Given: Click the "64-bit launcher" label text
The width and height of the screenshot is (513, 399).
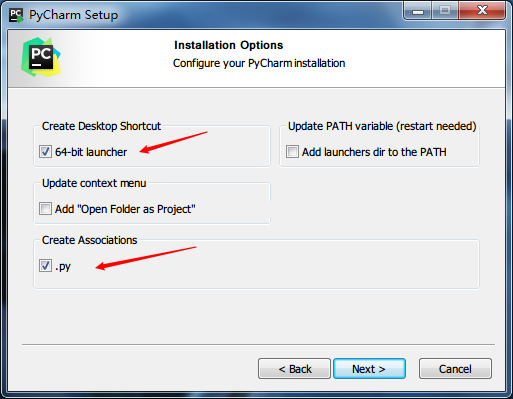Looking at the screenshot, I should pyautogui.click(x=91, y=152).
